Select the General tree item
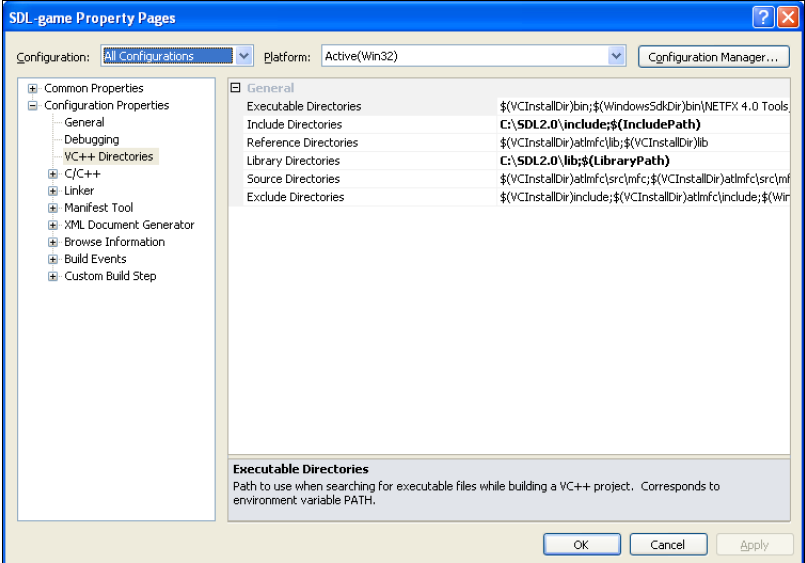Screen dimensions: 805x563 click(84, 122)
